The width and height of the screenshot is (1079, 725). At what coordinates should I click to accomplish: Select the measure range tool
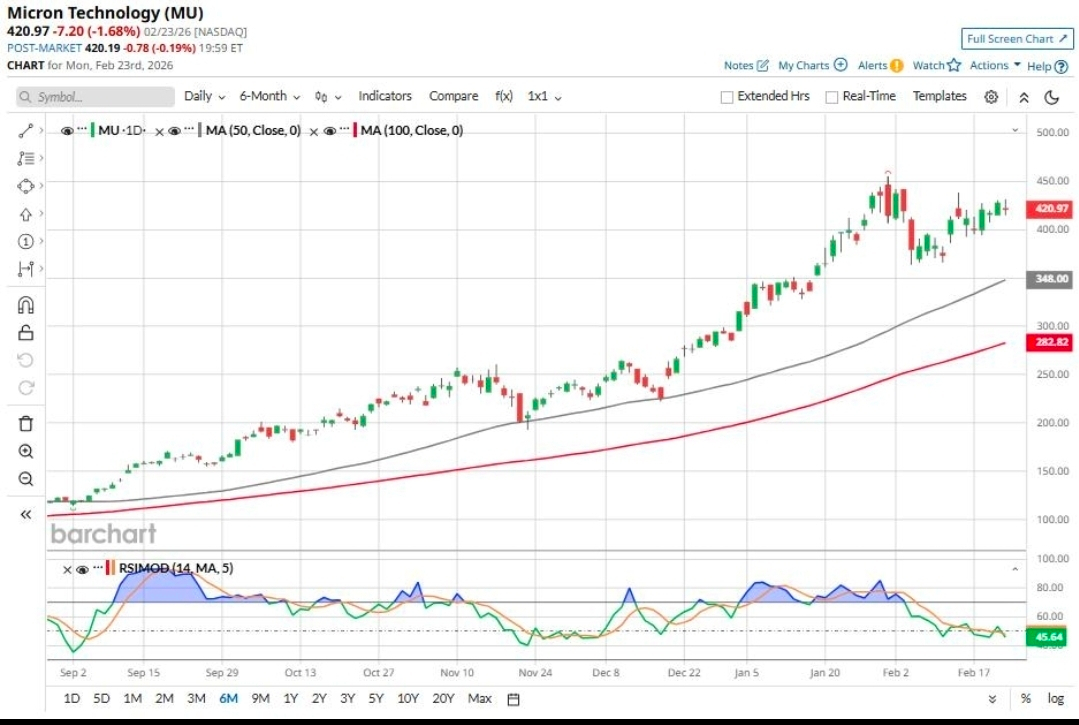pyautogui.click(x=25, y=269)
